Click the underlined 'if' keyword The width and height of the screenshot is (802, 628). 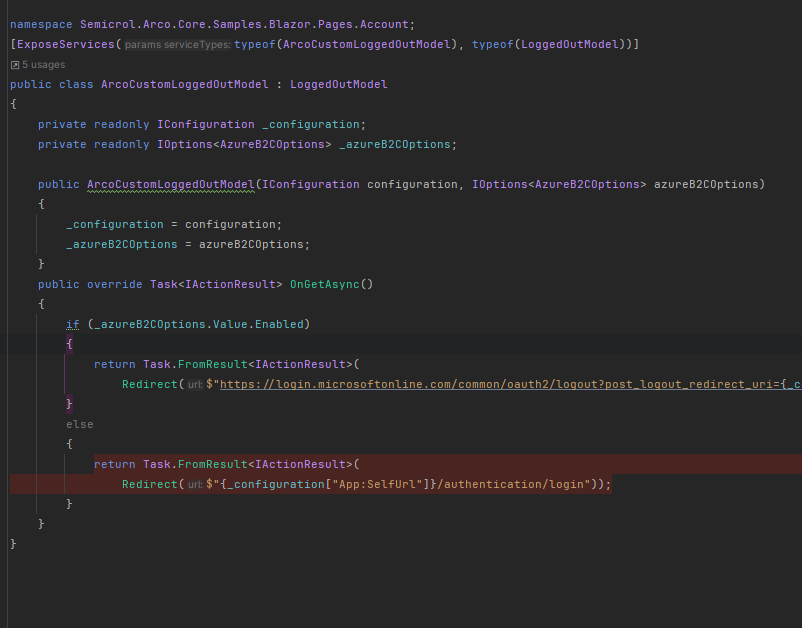click(72, 325)
